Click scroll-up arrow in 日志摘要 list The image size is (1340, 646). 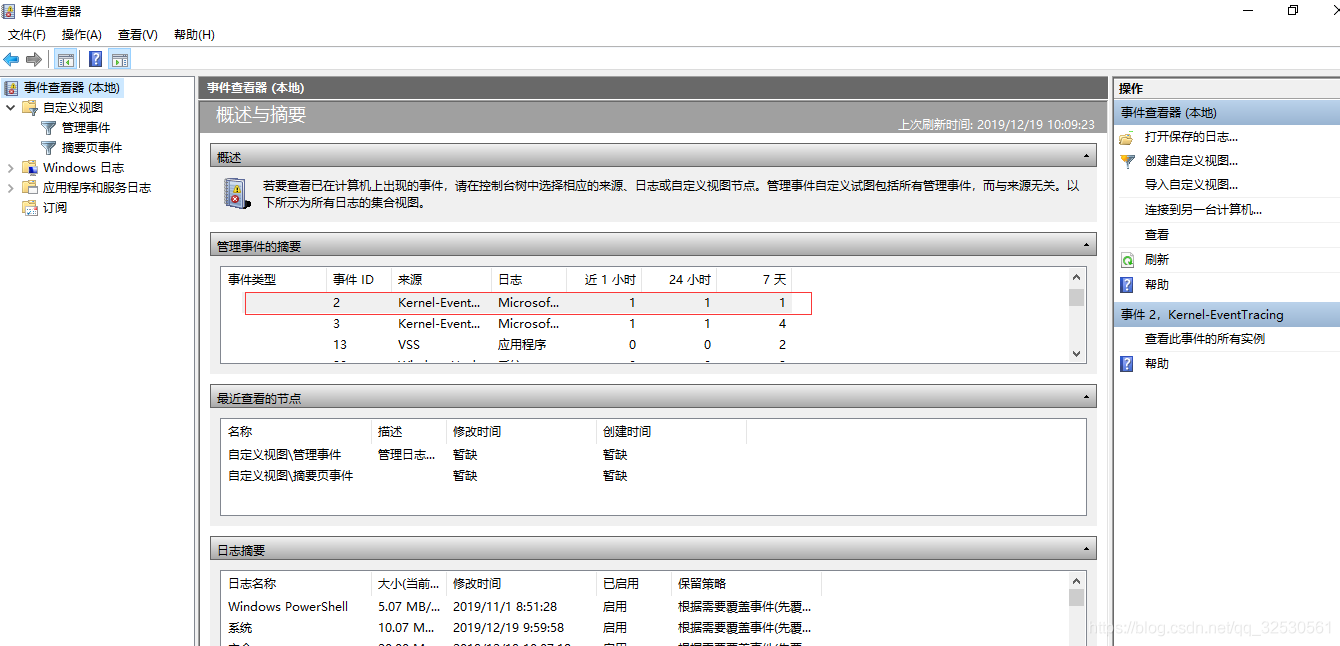[1076, 581]
